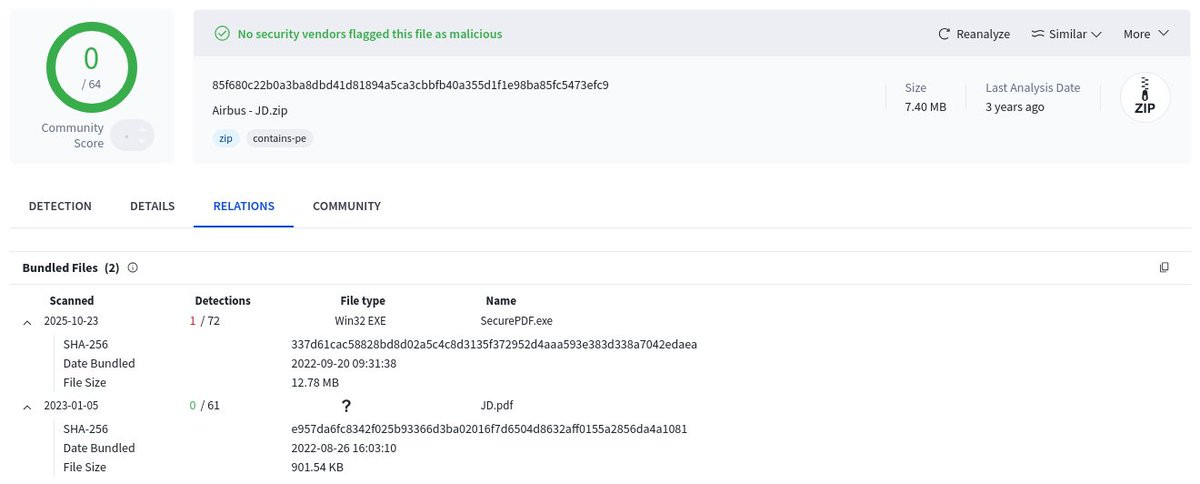Click the info icon beside Bundled Files
This screenshot has width=1200, height=484.
(x=133, y=268)
